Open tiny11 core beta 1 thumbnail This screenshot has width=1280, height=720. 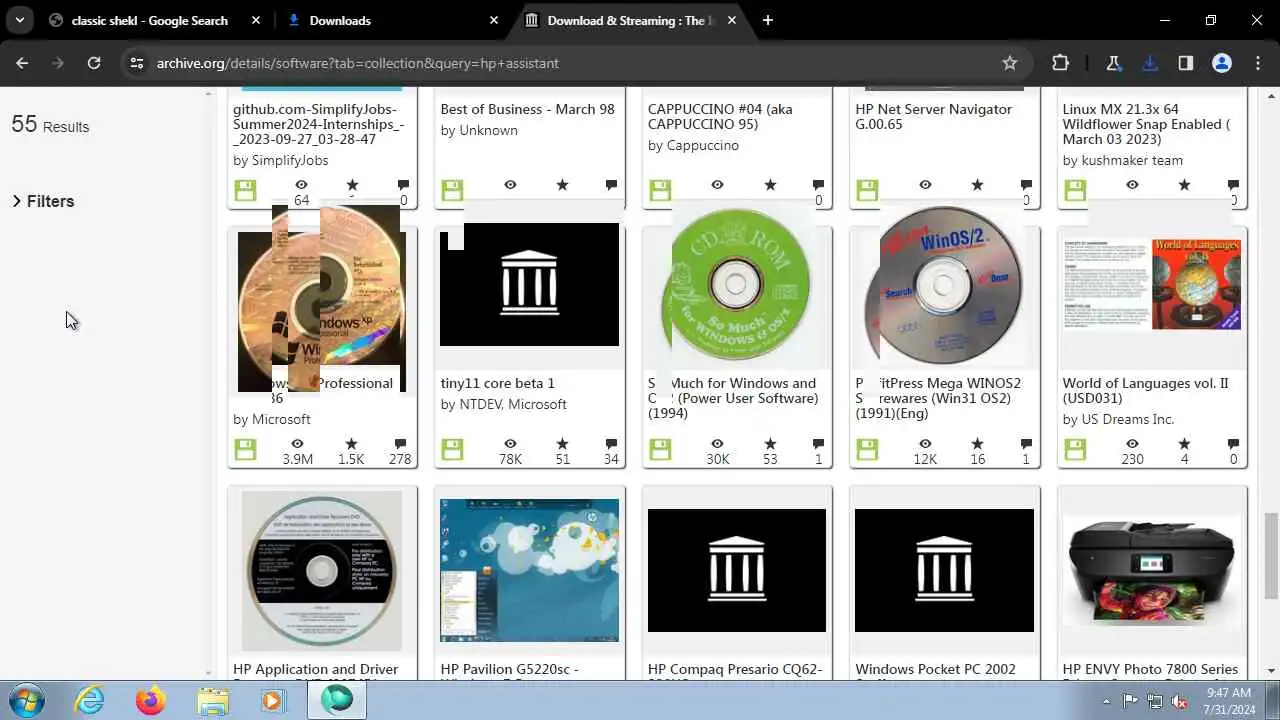(x=529, y=284)
